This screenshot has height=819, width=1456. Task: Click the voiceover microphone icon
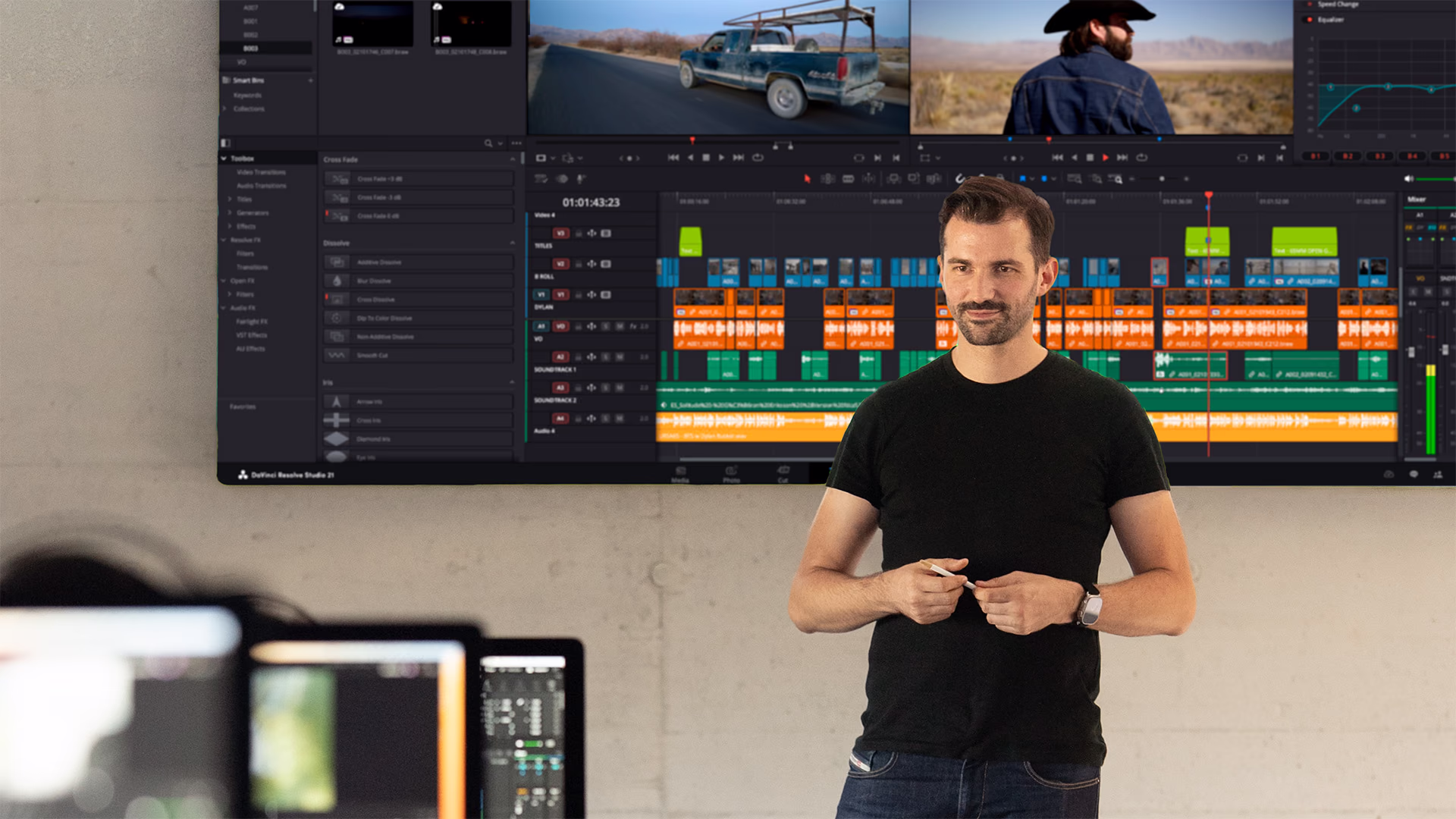click(x=581, y=179)
